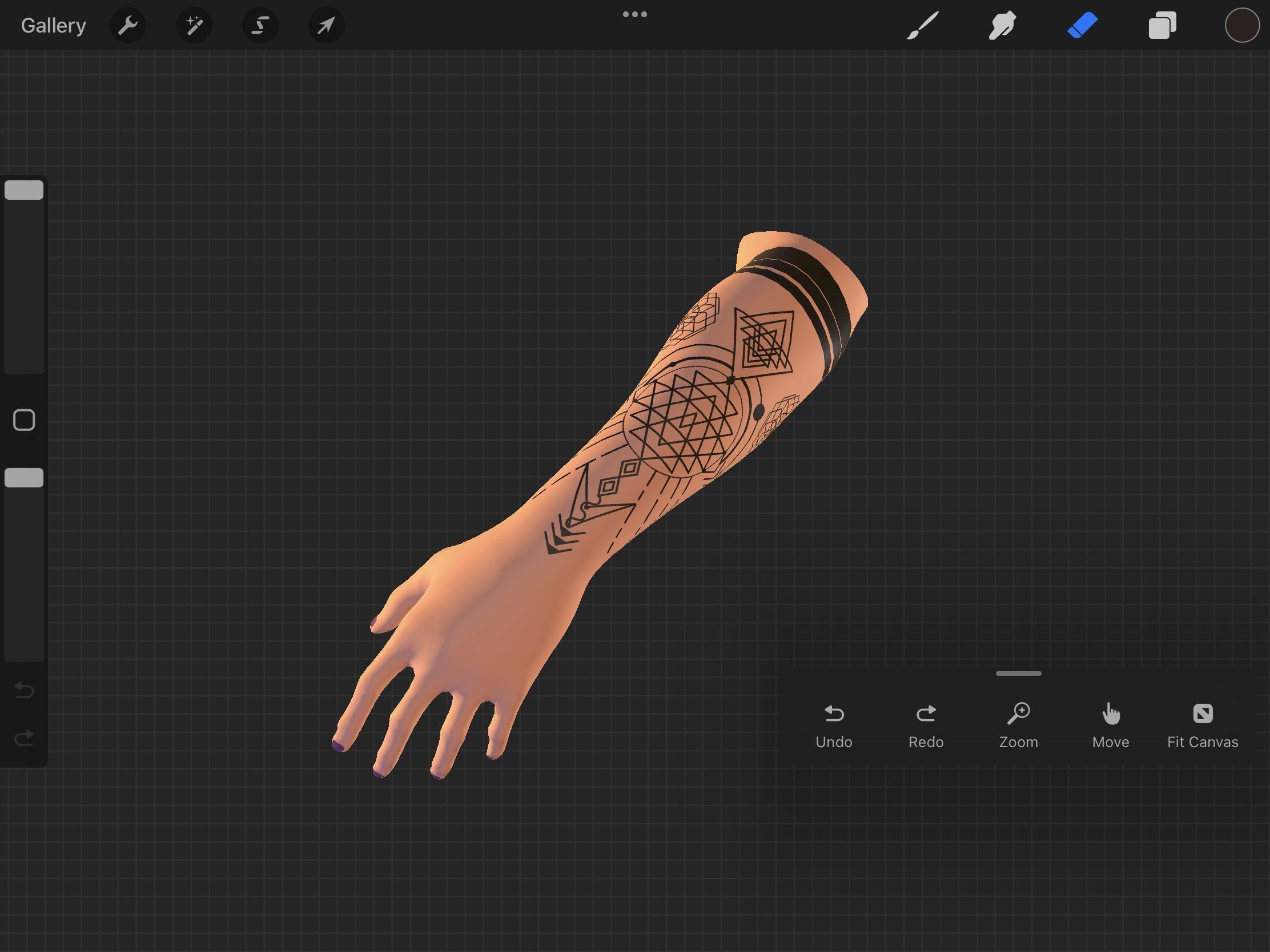Grab the floating panel's drag handle
The height and width of the screenshot is (952, 1270).
(1019, 673)
